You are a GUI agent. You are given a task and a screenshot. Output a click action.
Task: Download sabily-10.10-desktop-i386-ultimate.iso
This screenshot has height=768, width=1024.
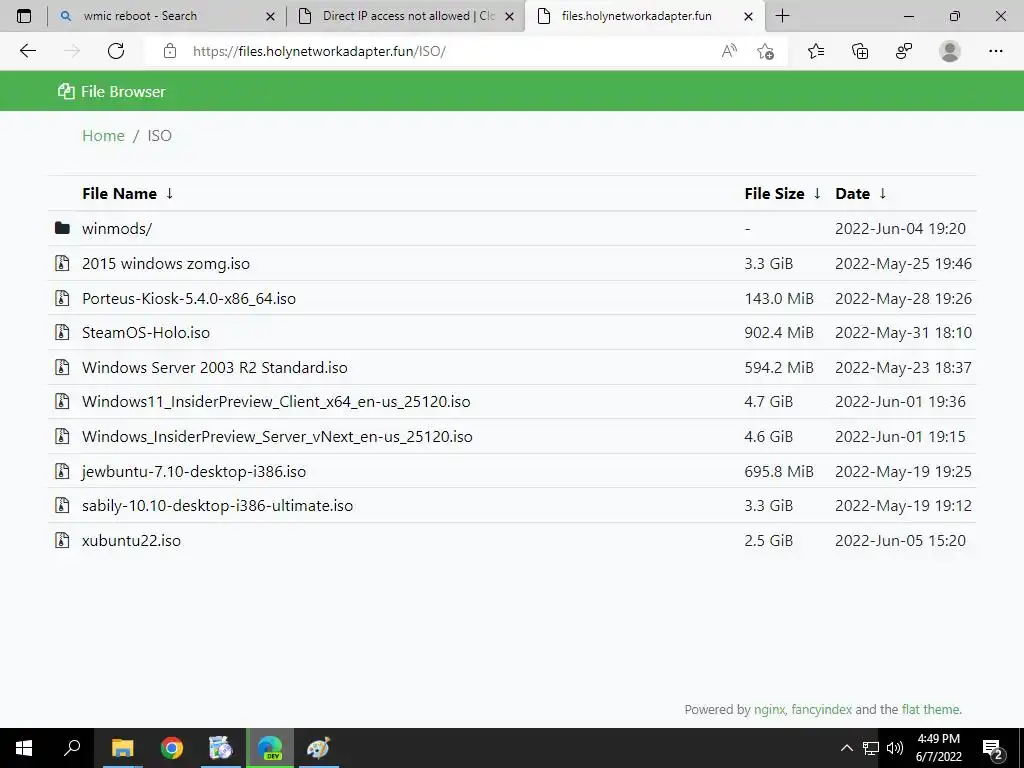click(217, 505)
